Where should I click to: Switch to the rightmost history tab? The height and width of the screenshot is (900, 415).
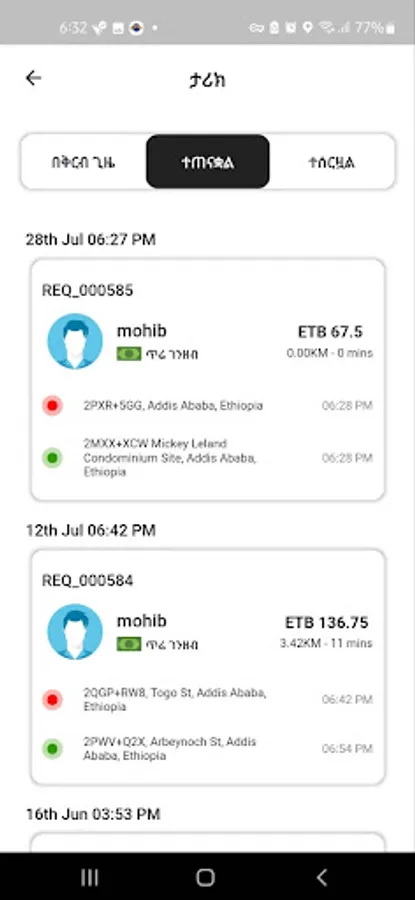pos(332,162)
